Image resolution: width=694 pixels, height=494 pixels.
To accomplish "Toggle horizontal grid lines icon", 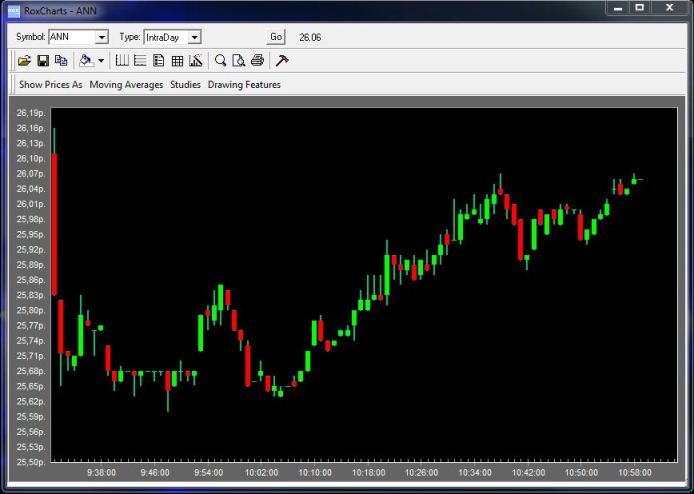I will (140, 61).
